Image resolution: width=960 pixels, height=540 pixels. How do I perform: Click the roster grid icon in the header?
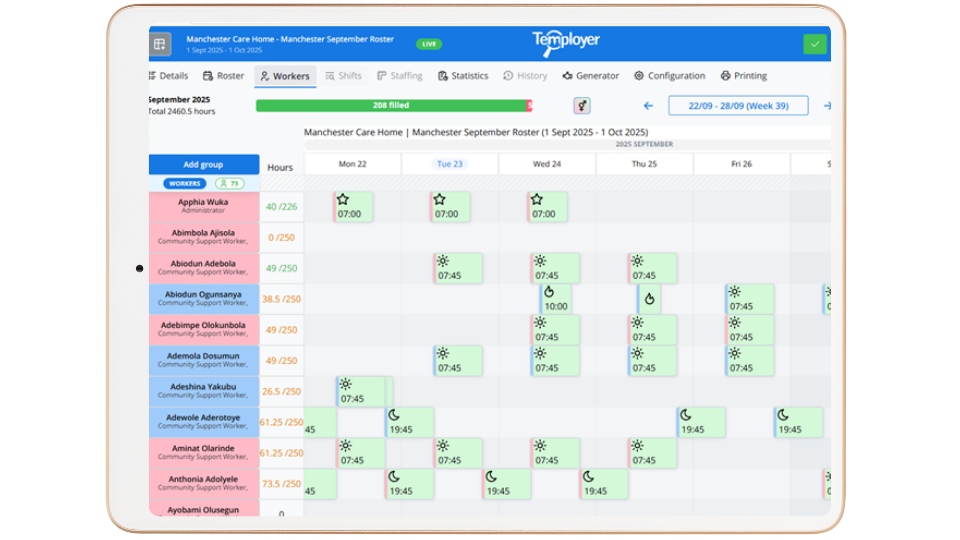click(x=160, y=44)
